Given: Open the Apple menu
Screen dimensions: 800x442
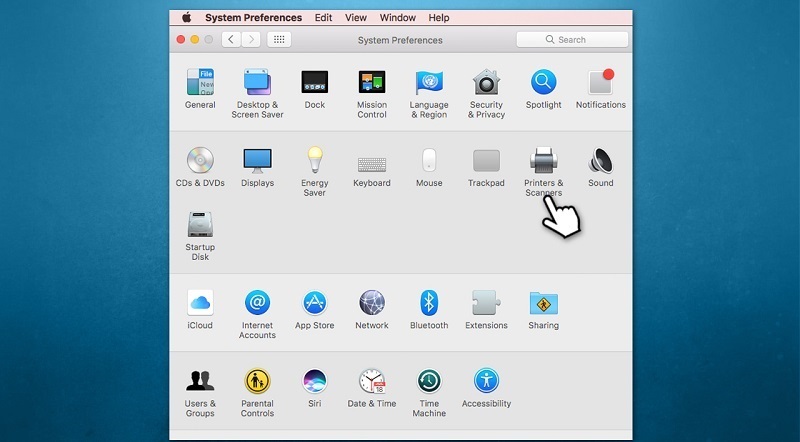Looking at the screenshot, I should 187,17.
